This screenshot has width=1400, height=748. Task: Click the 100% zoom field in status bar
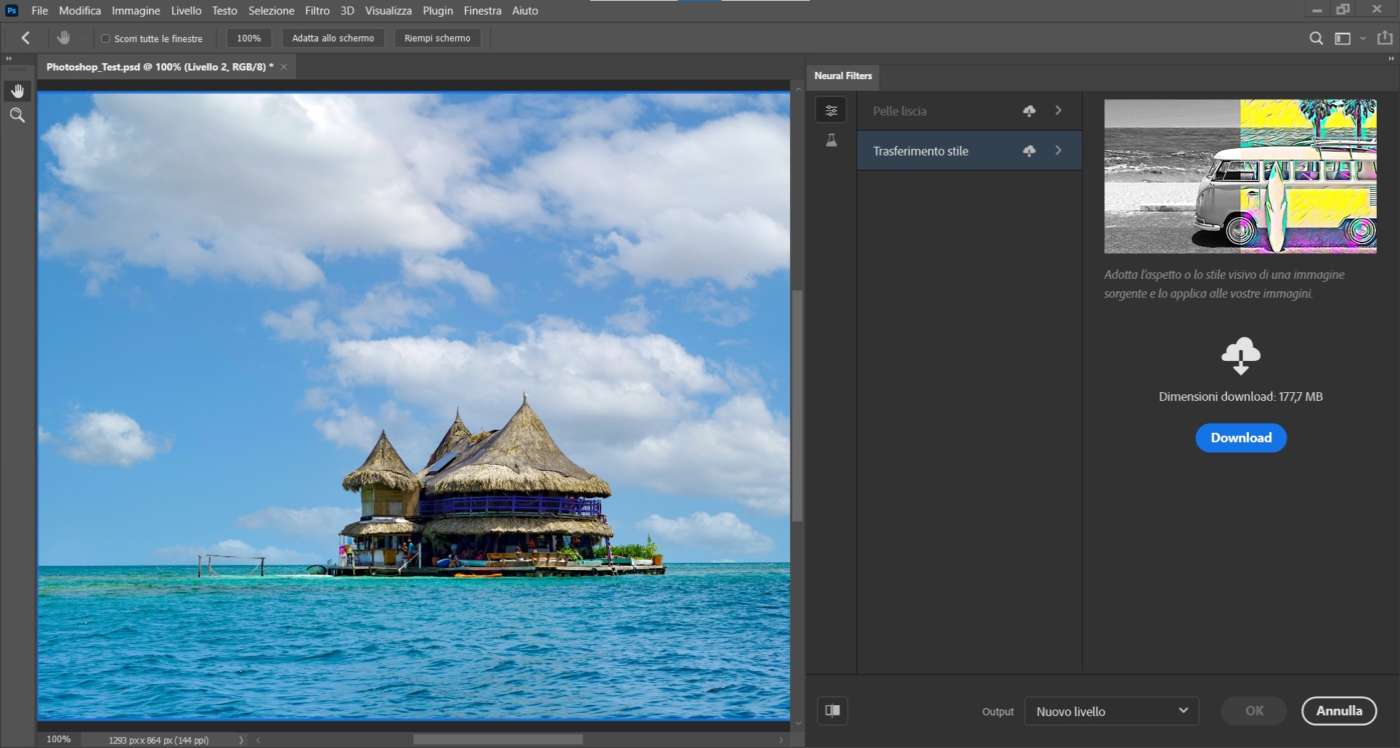tap(59, 739)
